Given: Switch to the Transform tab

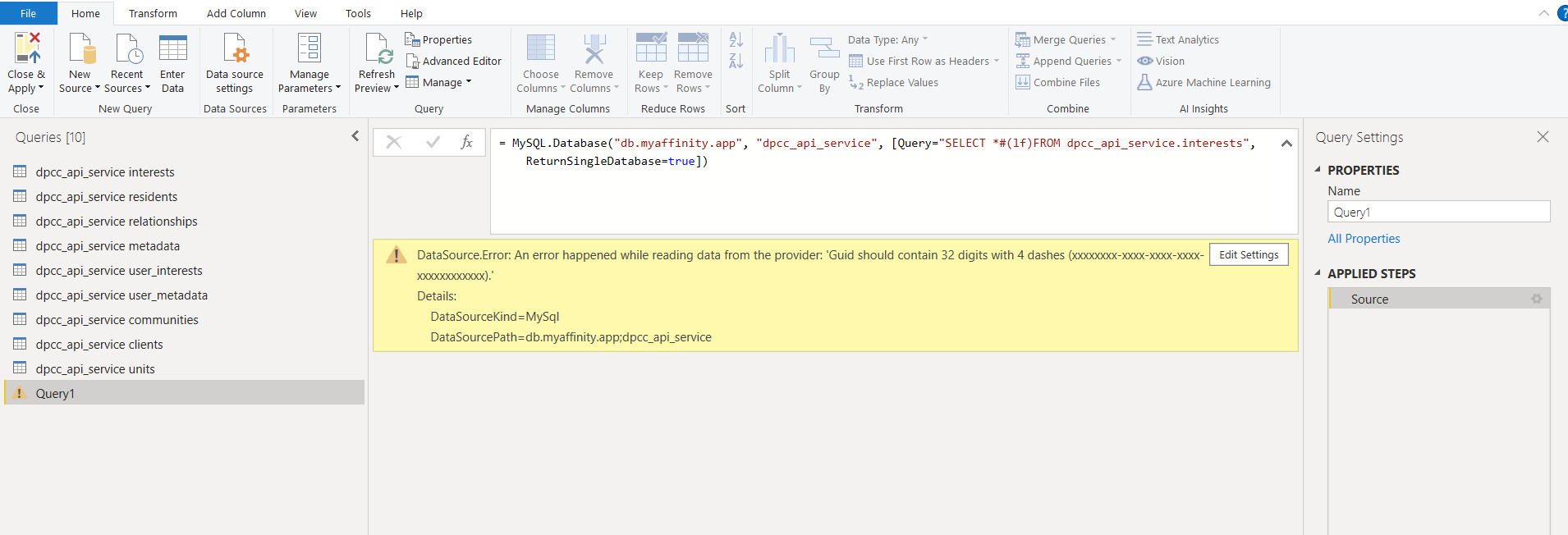Looking at the screenshot, I should coord(153,13).
